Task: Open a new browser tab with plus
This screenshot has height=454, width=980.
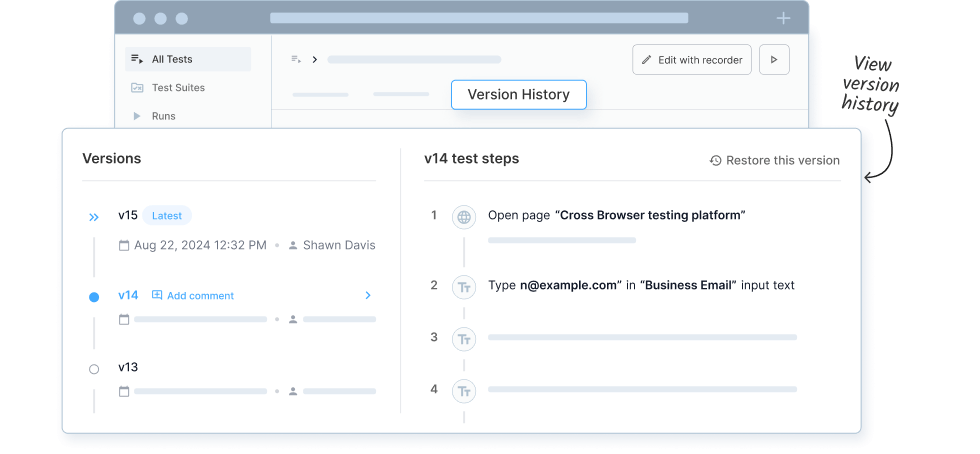Action: (x=783, y=18)
